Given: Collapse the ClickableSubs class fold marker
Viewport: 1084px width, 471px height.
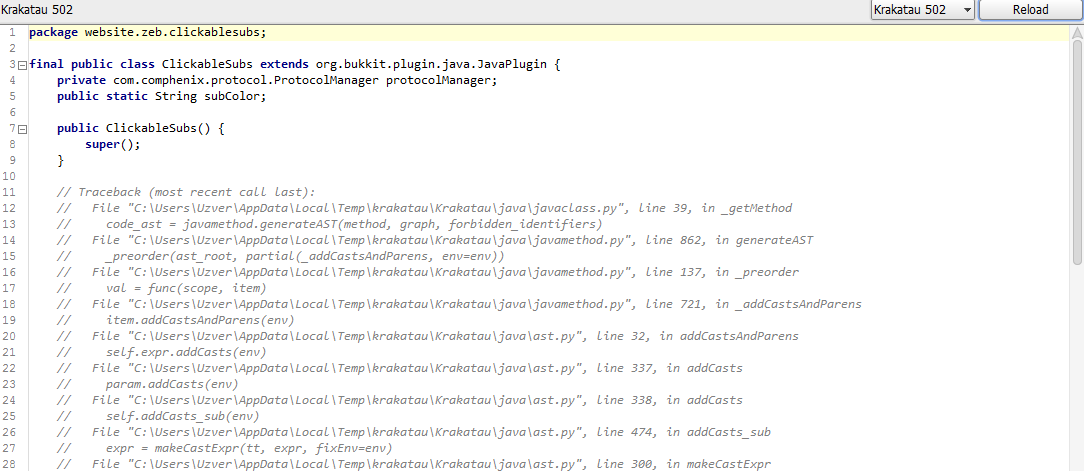Looking at the screenshot, I should pos(22,65).
